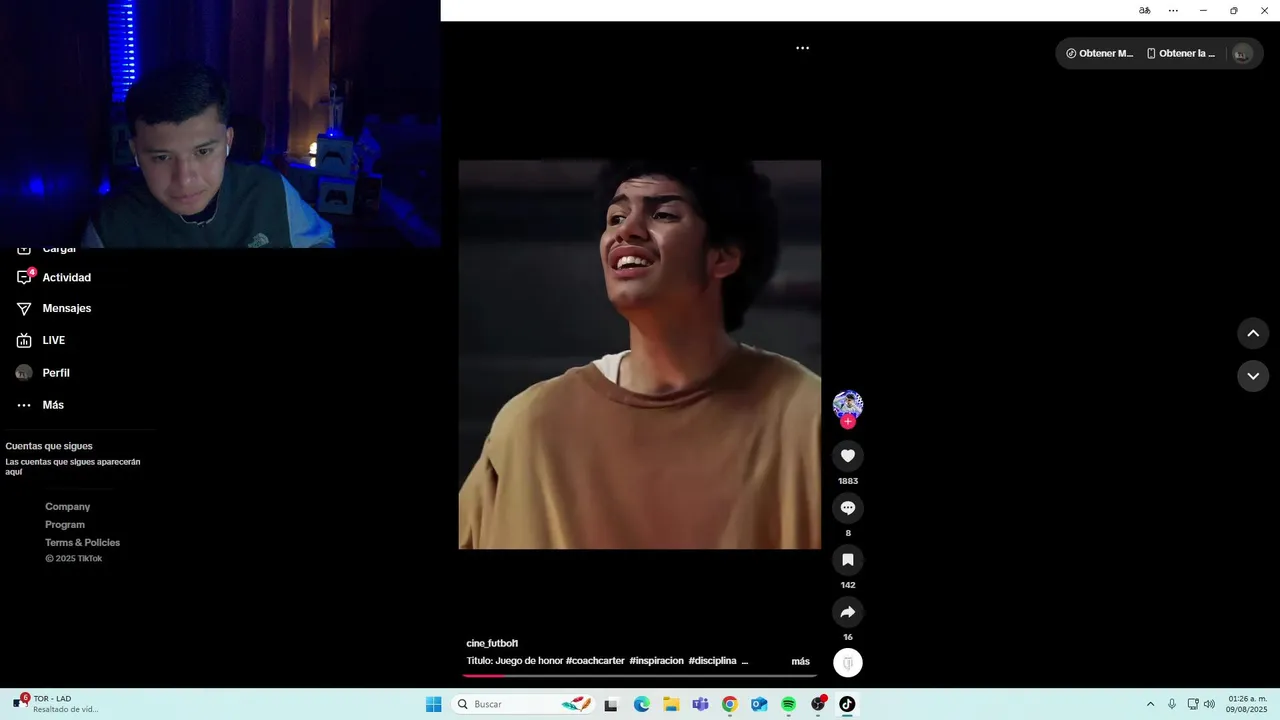Expand Terms & Policies footer section
Image resolution: width=1280 pixels, height=720 pixels.
82,543
